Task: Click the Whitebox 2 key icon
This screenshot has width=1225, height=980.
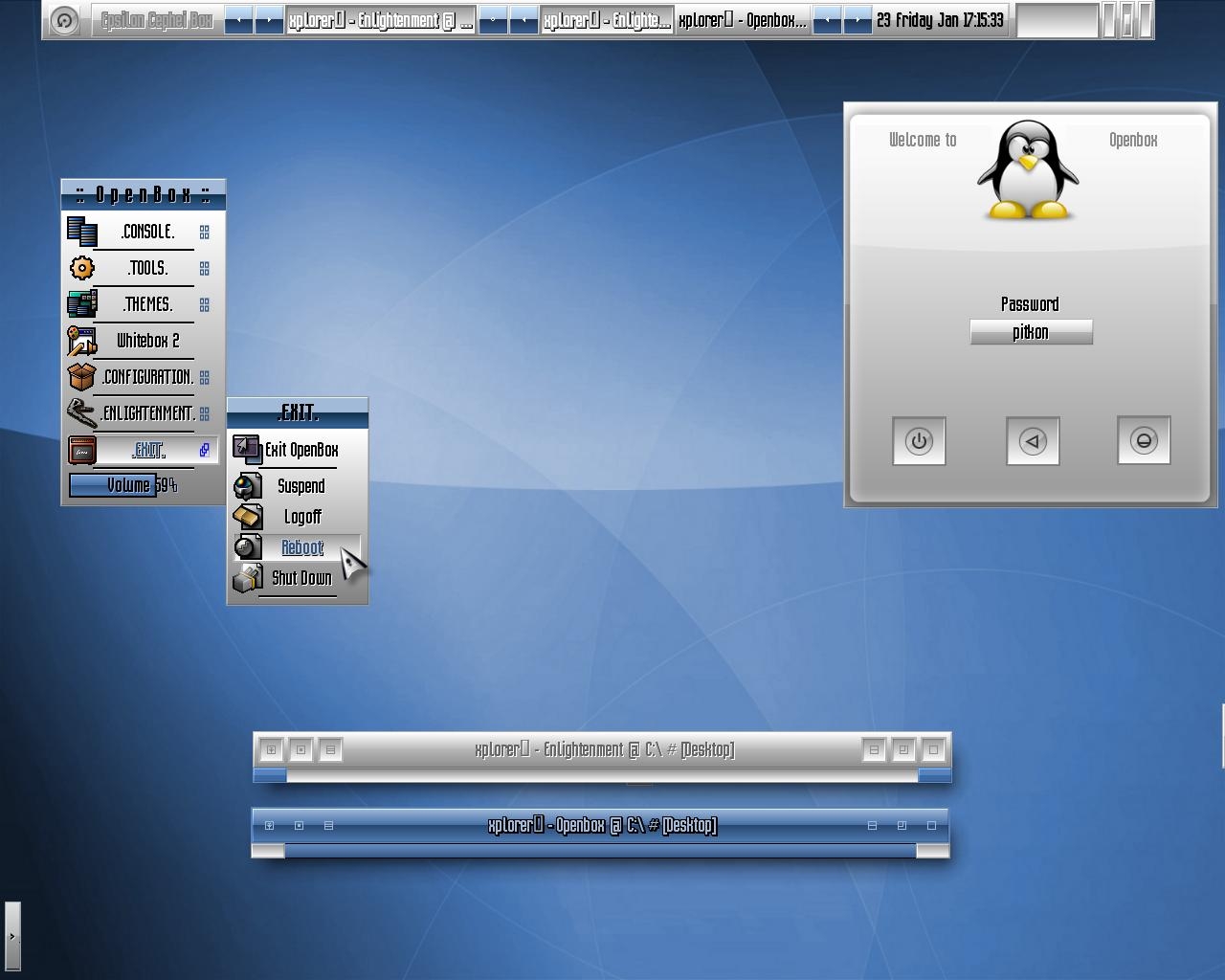Action: (82, 341)
